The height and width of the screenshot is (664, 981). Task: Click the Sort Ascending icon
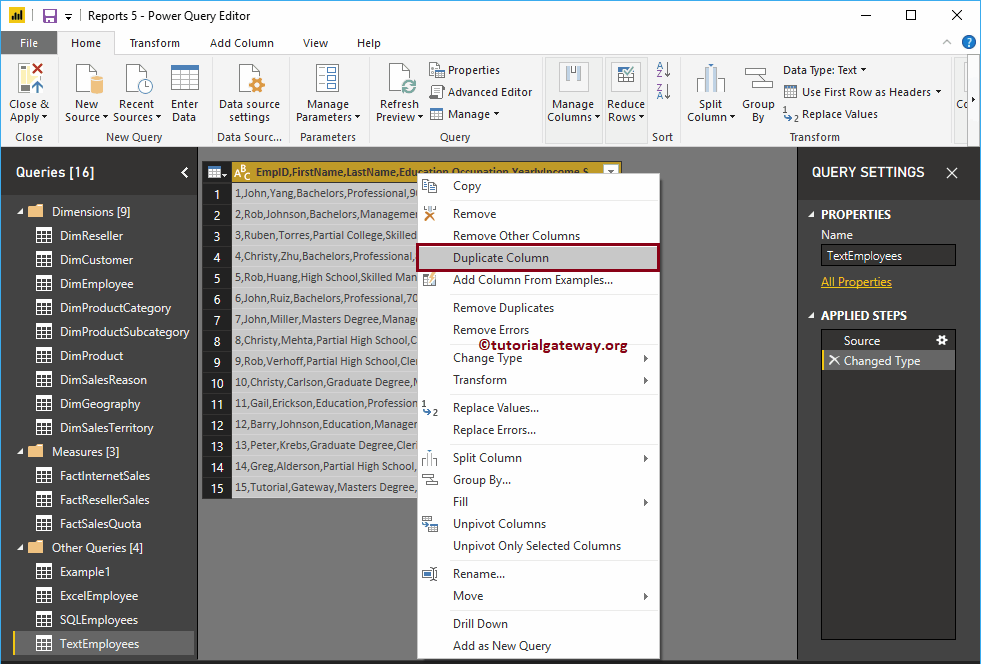coord(662,71)
